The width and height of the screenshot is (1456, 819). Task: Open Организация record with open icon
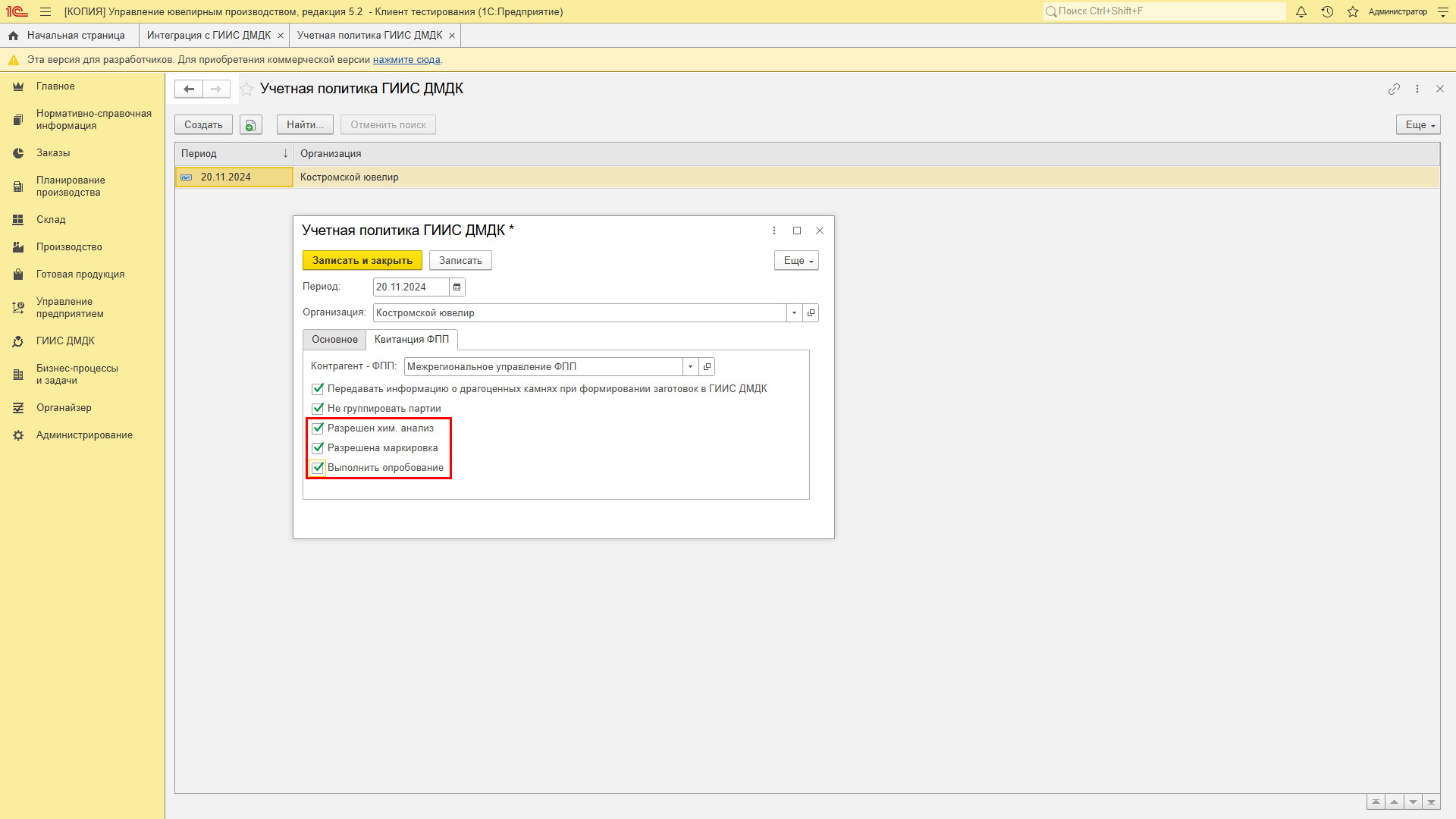coord(811,313)
